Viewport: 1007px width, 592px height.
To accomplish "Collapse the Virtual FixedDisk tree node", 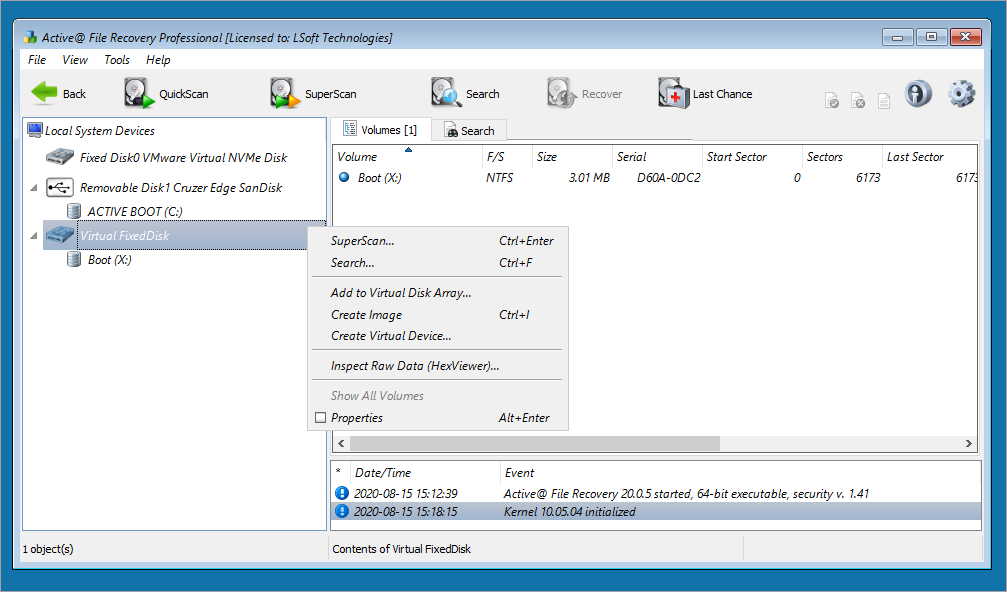I will [x=34, y=236].
